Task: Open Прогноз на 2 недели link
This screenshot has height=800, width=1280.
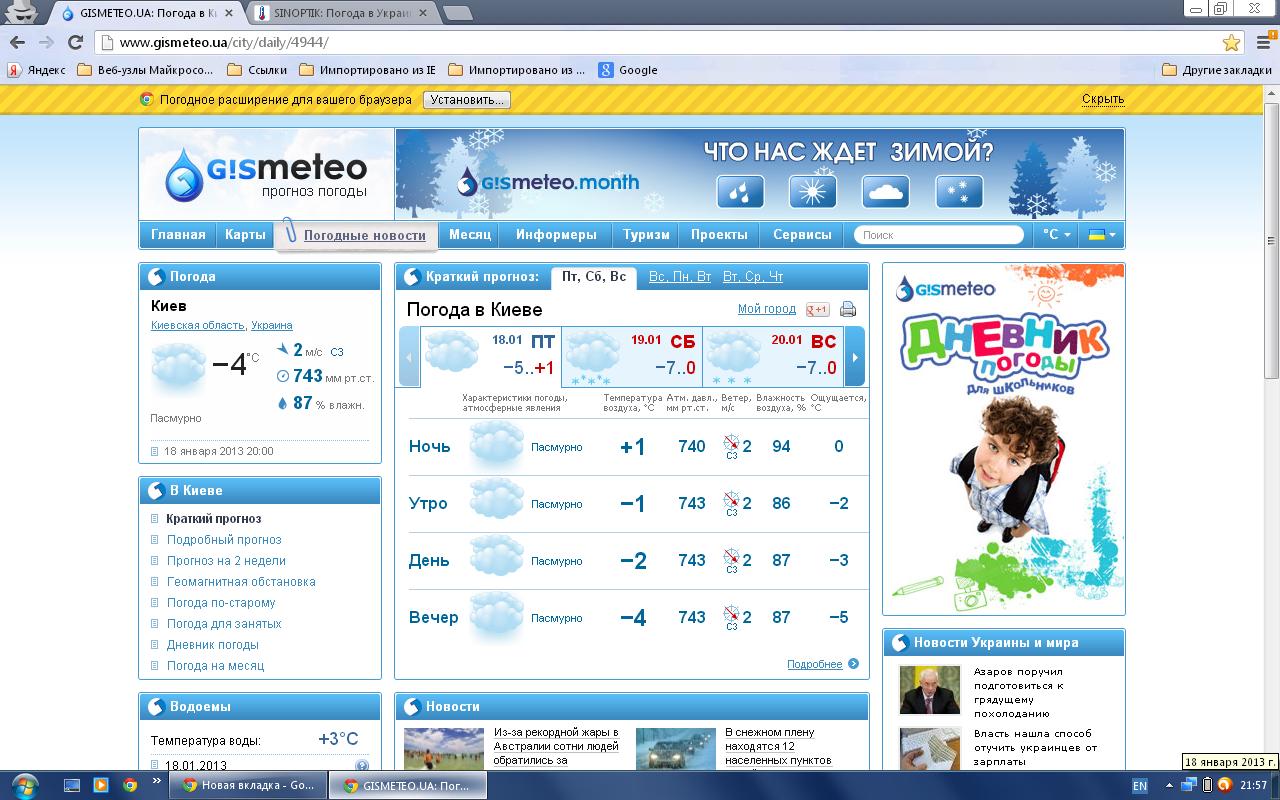Action: pyautogui.click(x=226, y=561)
